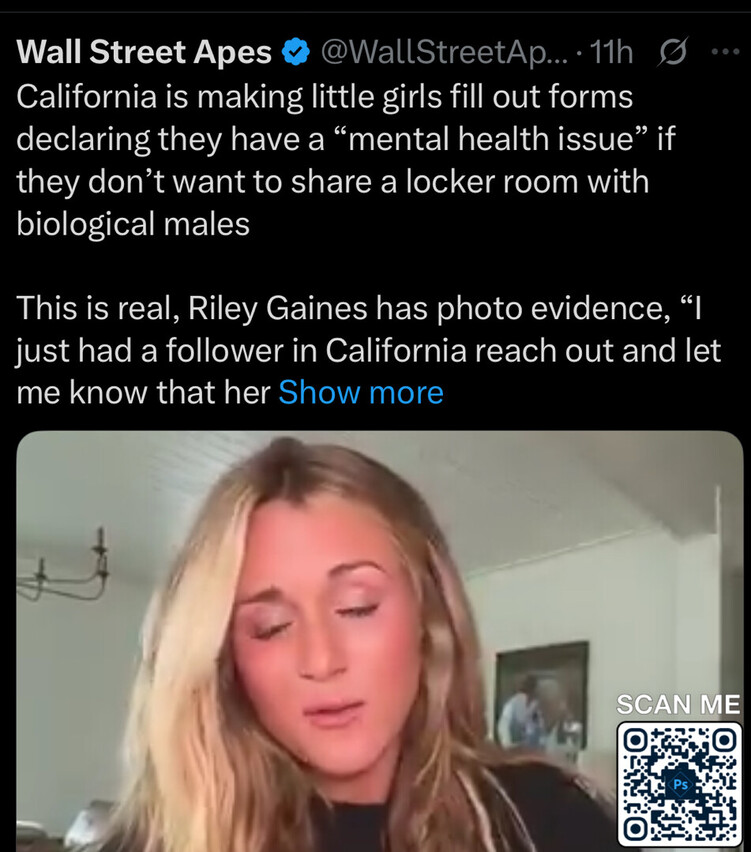This screenshot has width=751, height=852.
Task: Open the @WallStreetAp handle link
Action: pyautogui.click(x=444, y=52)
